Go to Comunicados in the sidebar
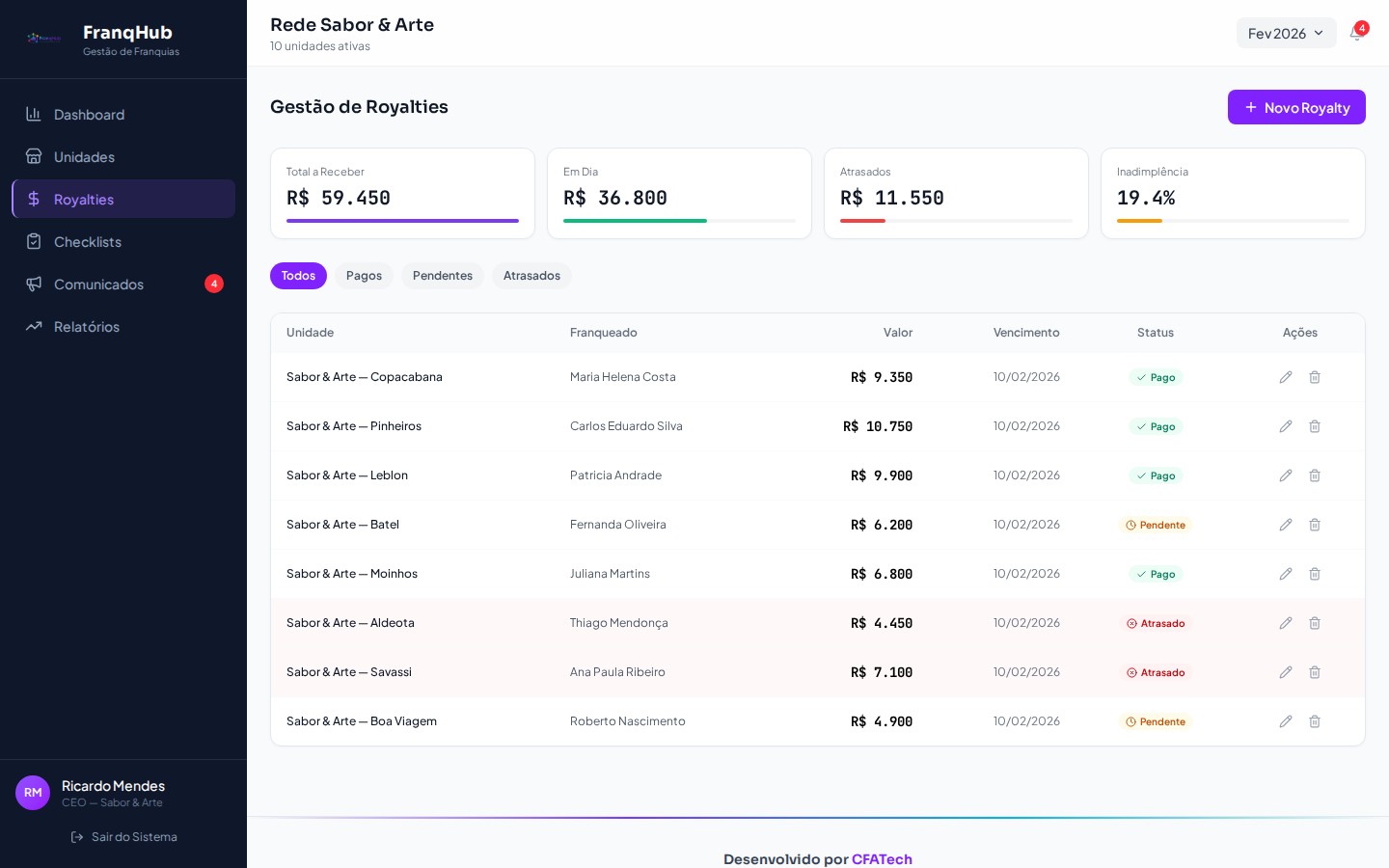The width and height of the screenshot is (1389, 868). [98, 285]
